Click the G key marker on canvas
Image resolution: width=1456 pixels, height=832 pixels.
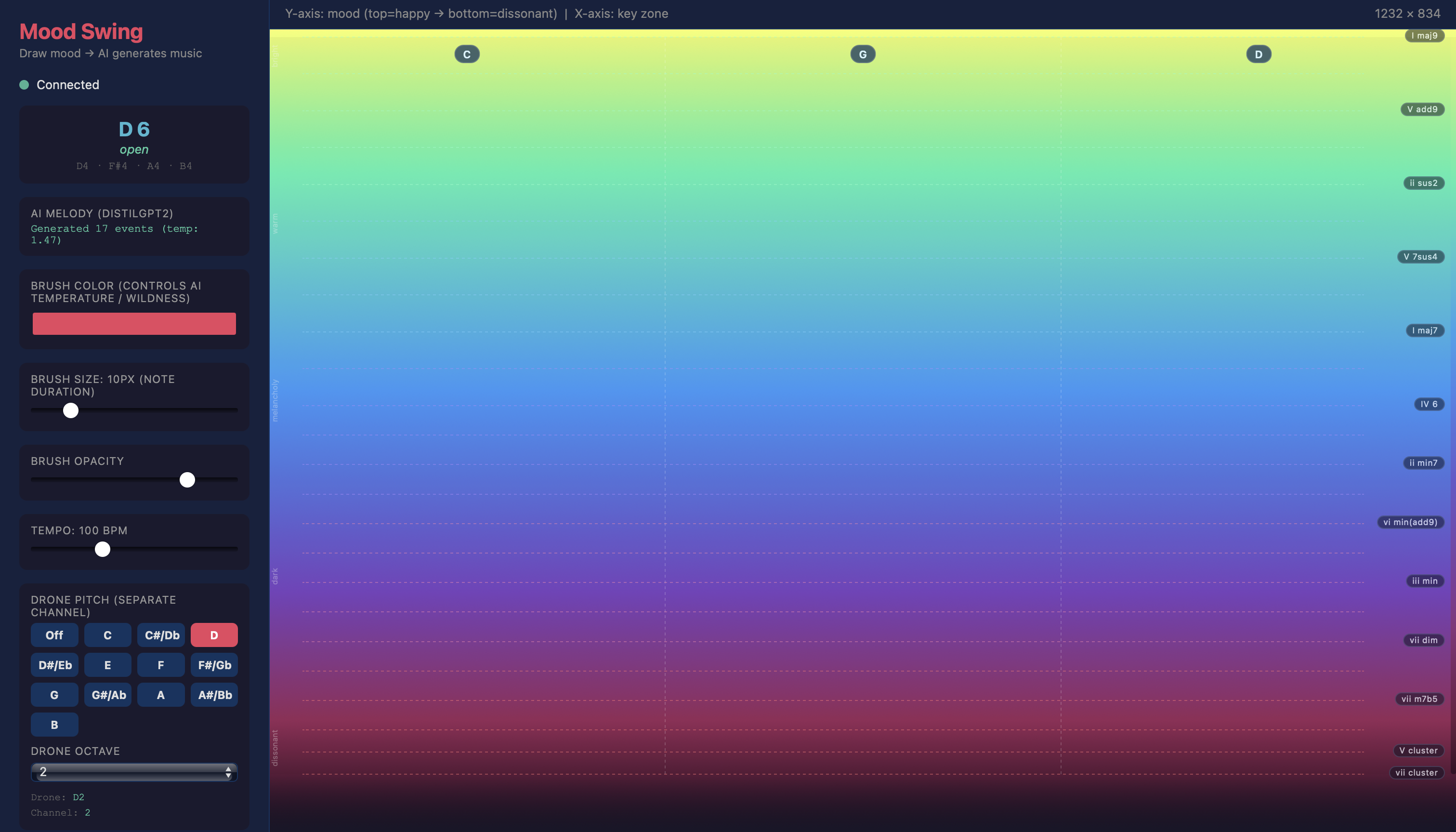863,53
